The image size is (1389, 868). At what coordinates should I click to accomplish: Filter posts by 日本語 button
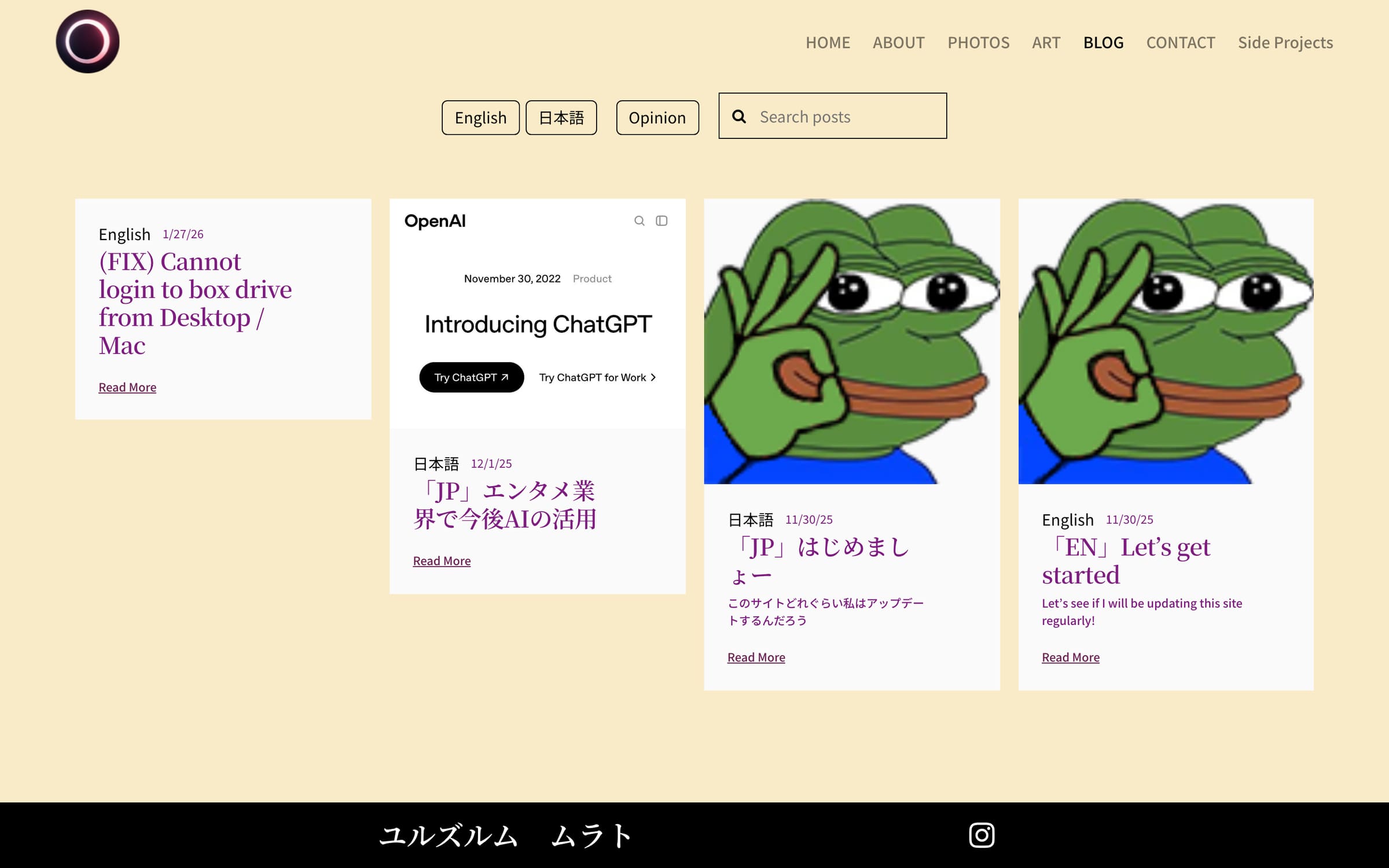[x=561, y=117]
